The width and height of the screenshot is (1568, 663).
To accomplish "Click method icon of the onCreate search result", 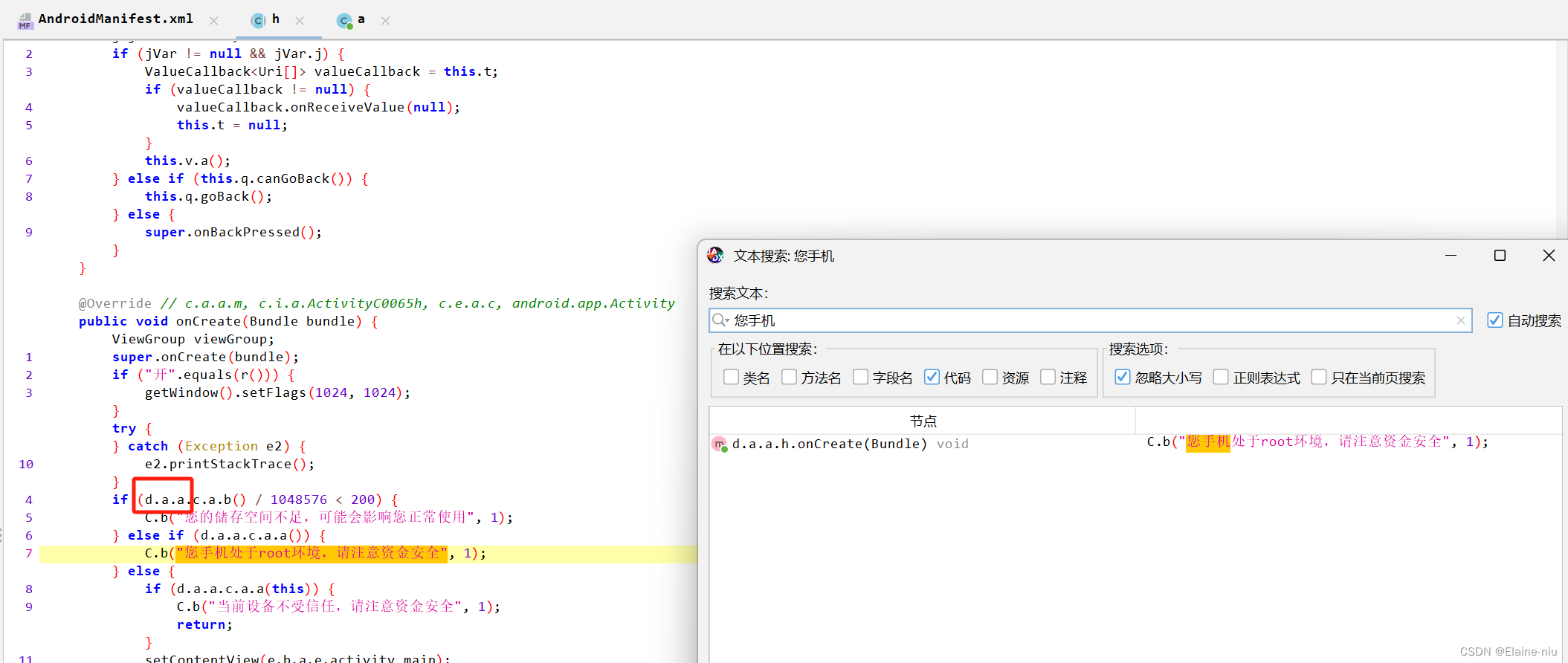I will (719, 444).
